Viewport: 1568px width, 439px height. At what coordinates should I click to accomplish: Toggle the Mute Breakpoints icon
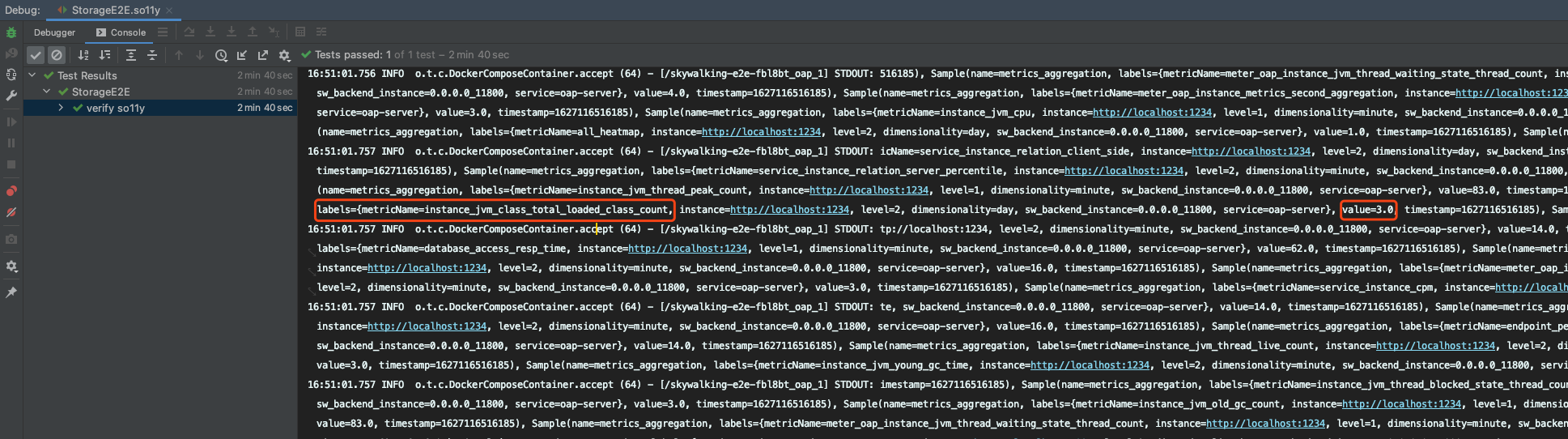(11, 212)
